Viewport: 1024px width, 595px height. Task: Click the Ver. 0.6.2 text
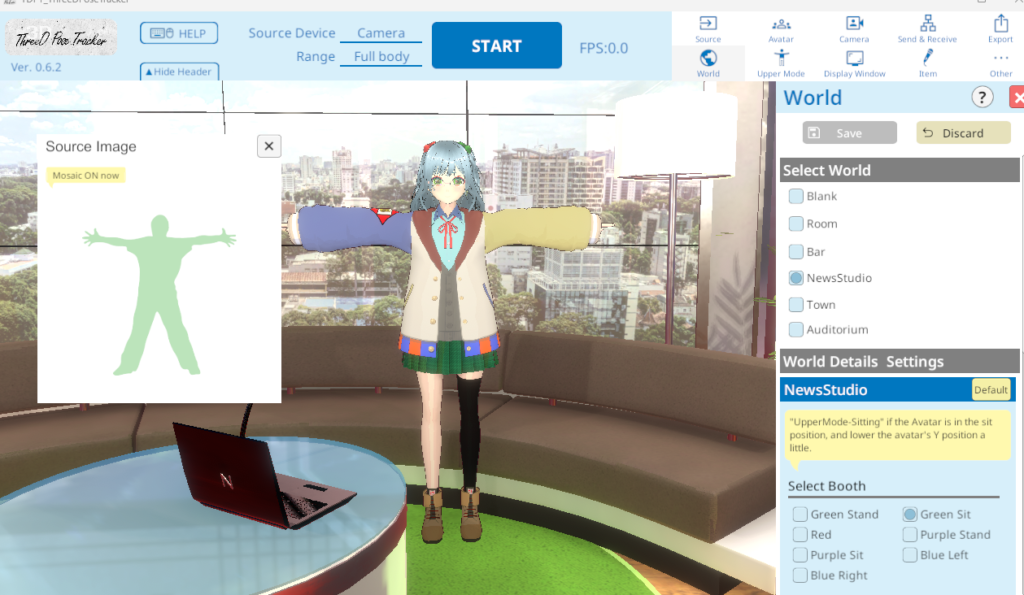(x=36, y=67)
